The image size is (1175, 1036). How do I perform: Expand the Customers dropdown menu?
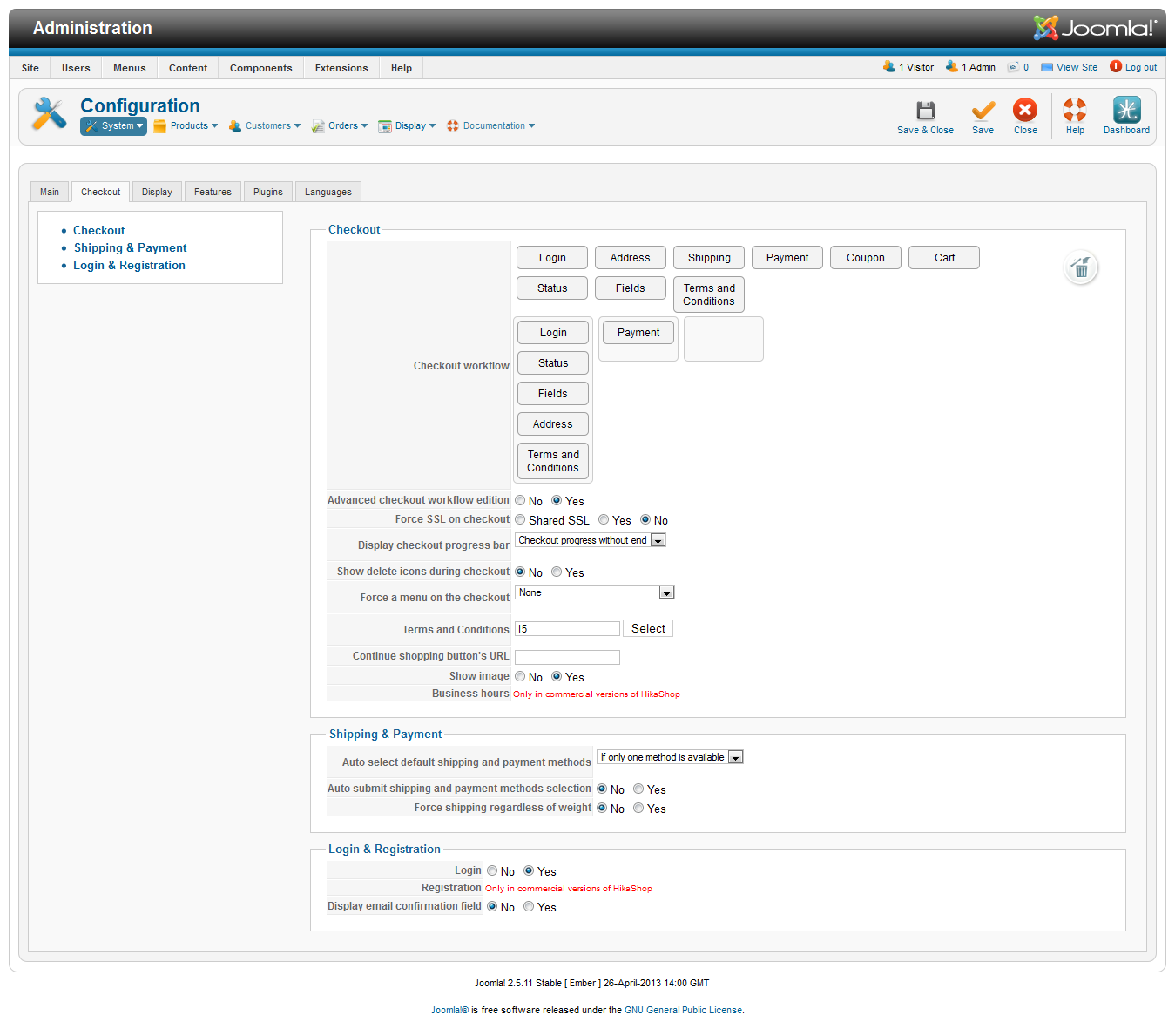(x=265, y=126)
